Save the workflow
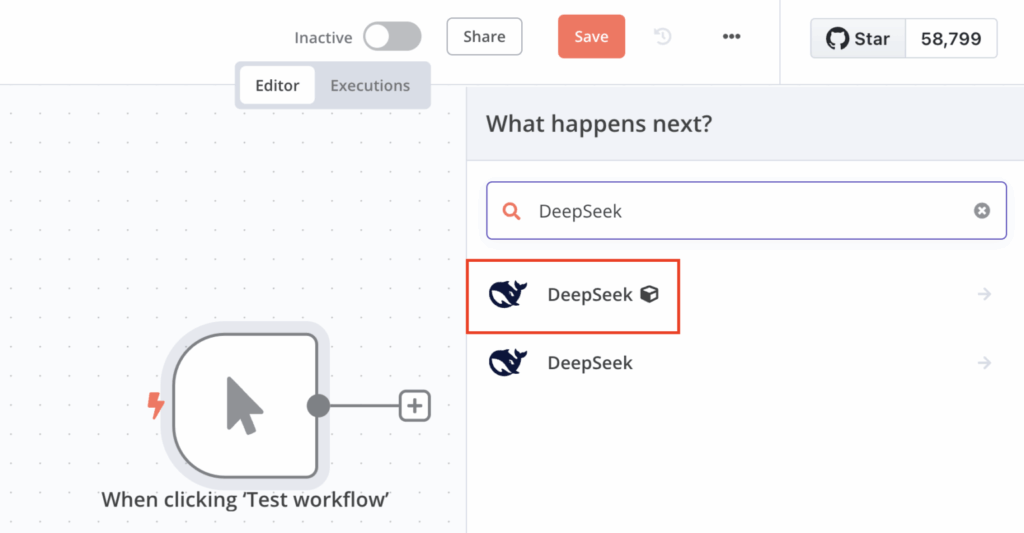Screen dimensions: 1024x533 click(x=591, y=37)
